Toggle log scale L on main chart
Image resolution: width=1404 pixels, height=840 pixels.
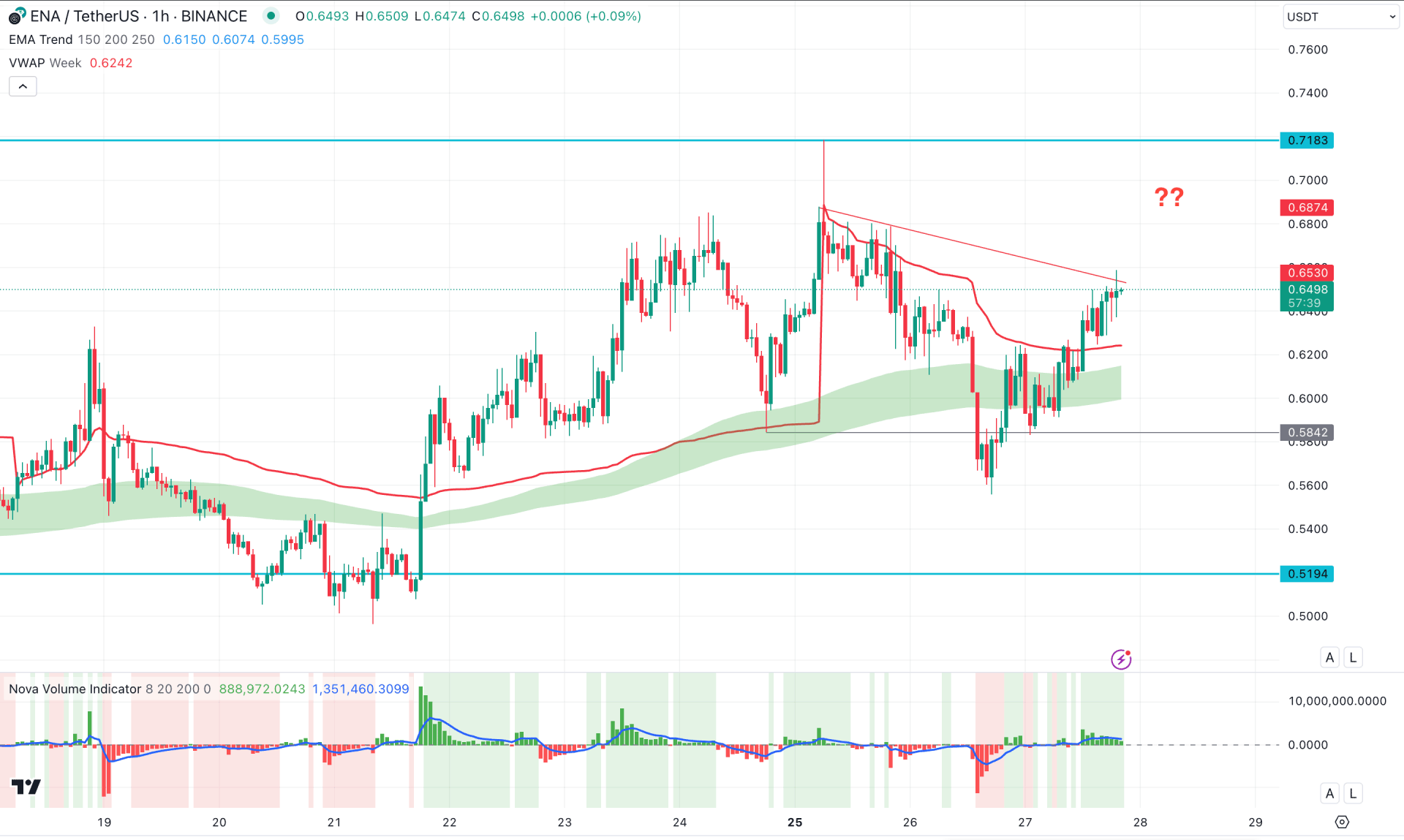[x=1353, y=657]
